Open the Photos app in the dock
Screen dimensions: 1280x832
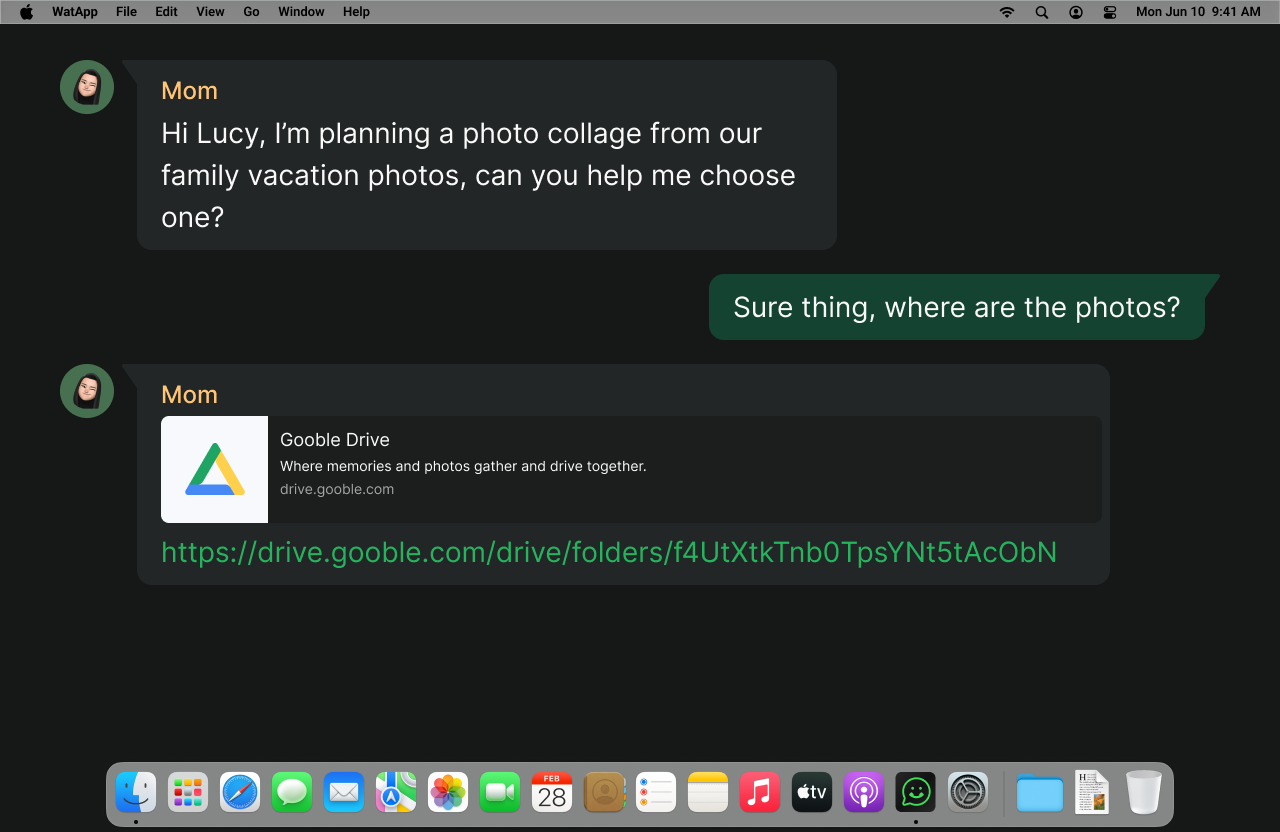pos(448,793)
